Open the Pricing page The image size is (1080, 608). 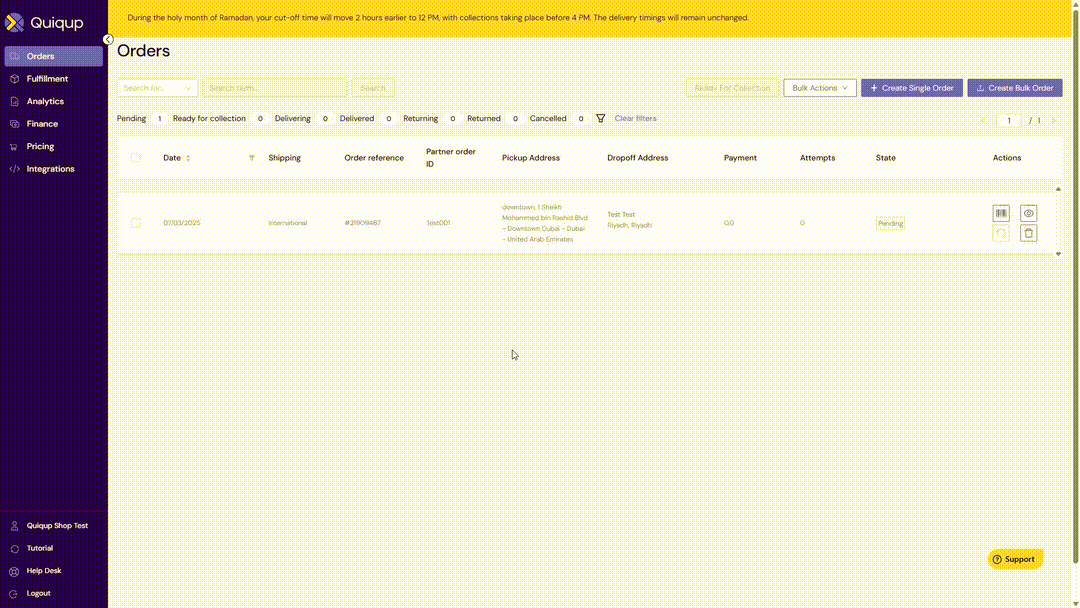54,146
